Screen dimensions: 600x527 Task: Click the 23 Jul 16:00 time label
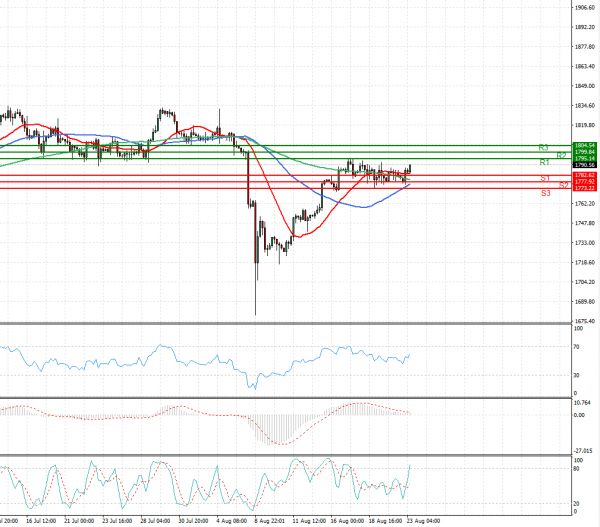(x=117, y=521)
